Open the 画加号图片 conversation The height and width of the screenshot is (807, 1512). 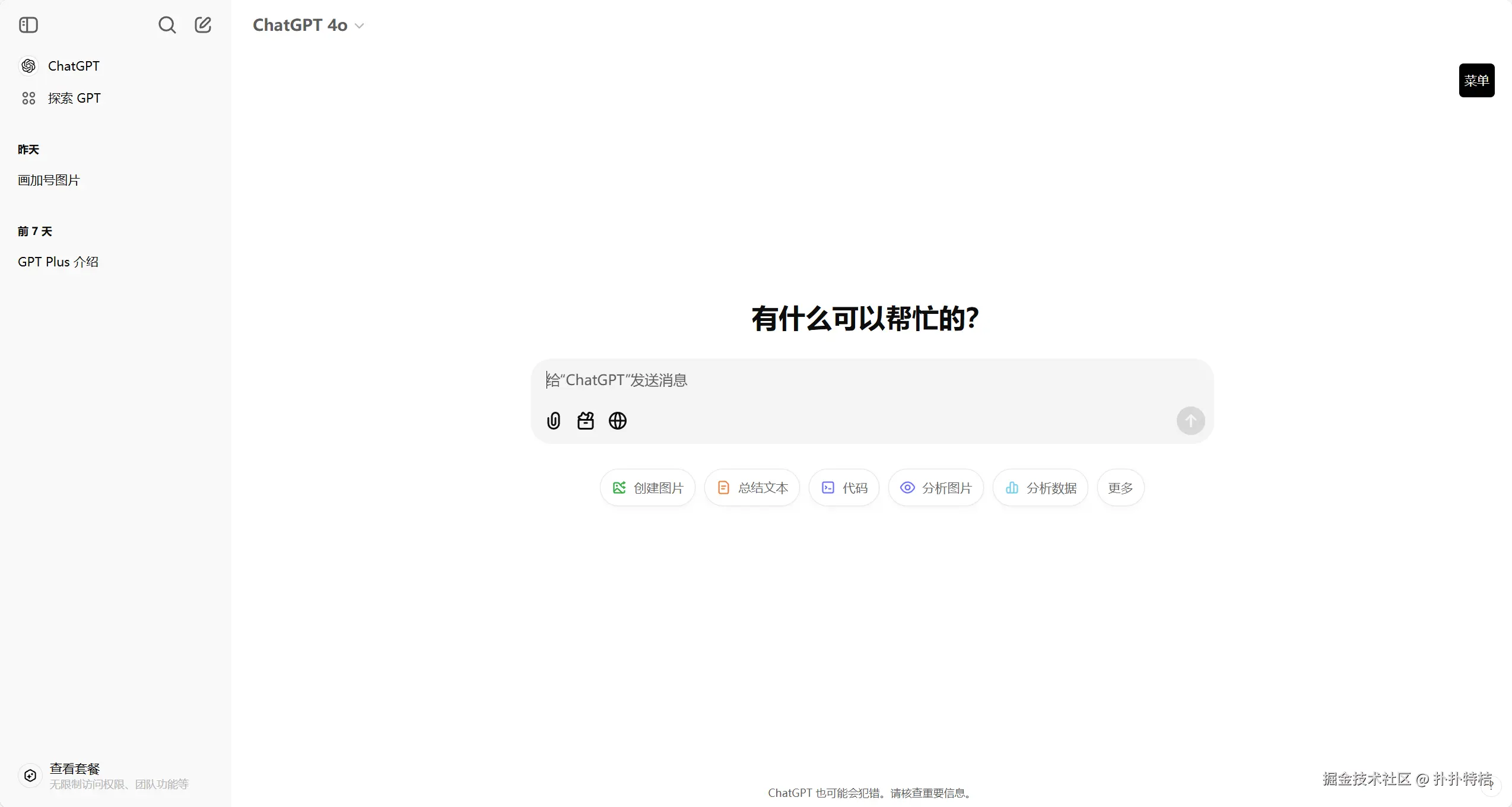point(49,180)
